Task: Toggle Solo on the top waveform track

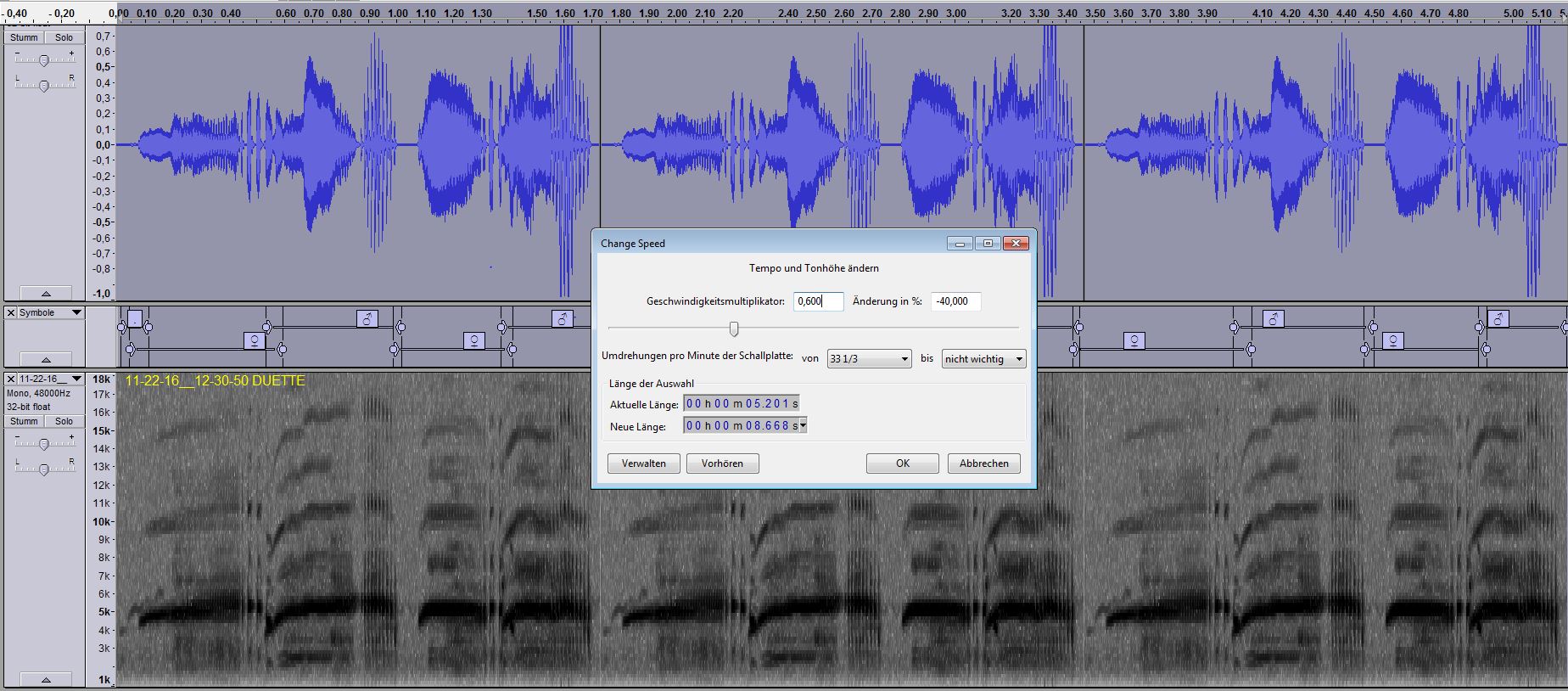Action: [64, 37]
